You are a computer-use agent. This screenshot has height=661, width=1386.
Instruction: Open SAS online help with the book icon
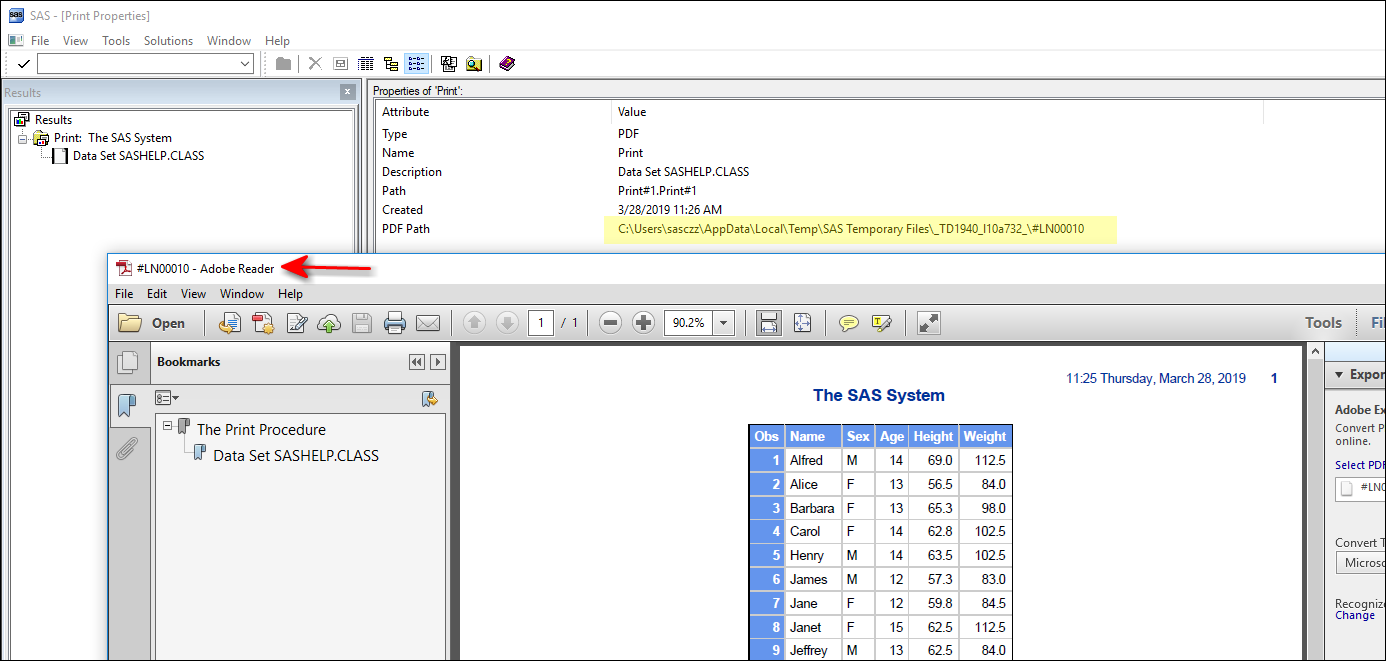507,63
